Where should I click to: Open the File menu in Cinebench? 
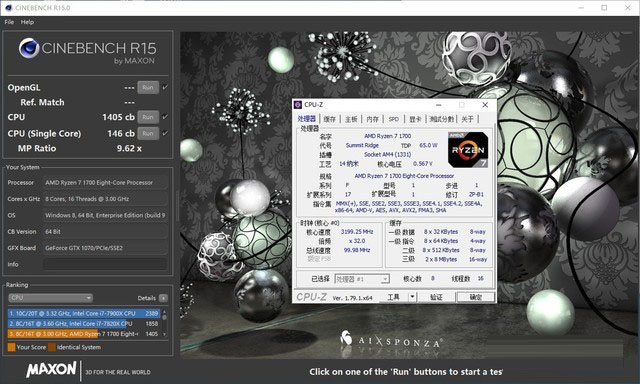(x=9, y=22)
